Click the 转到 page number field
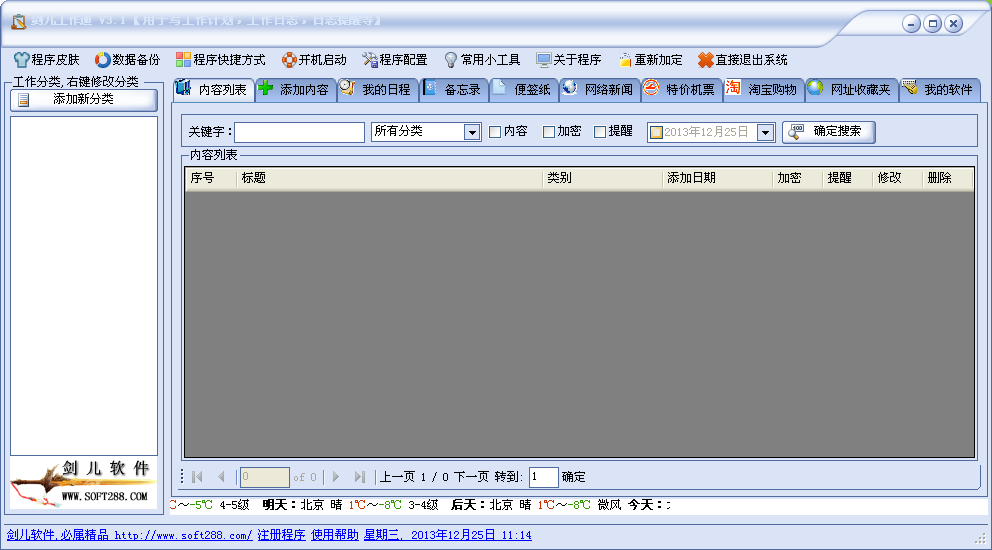Viewport: 992px width, 550px height. coord(544,477)
